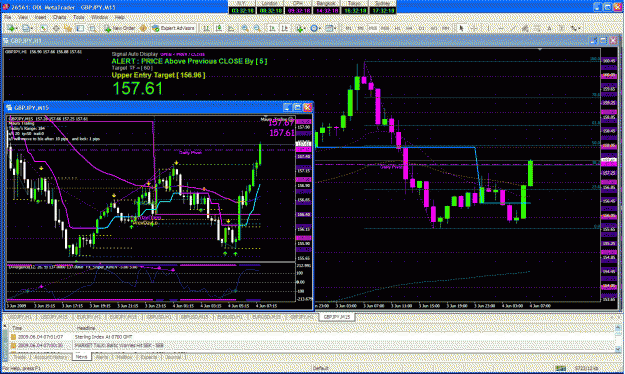
Task: Select the Text tool icon
Action: [x=549, y=28]
